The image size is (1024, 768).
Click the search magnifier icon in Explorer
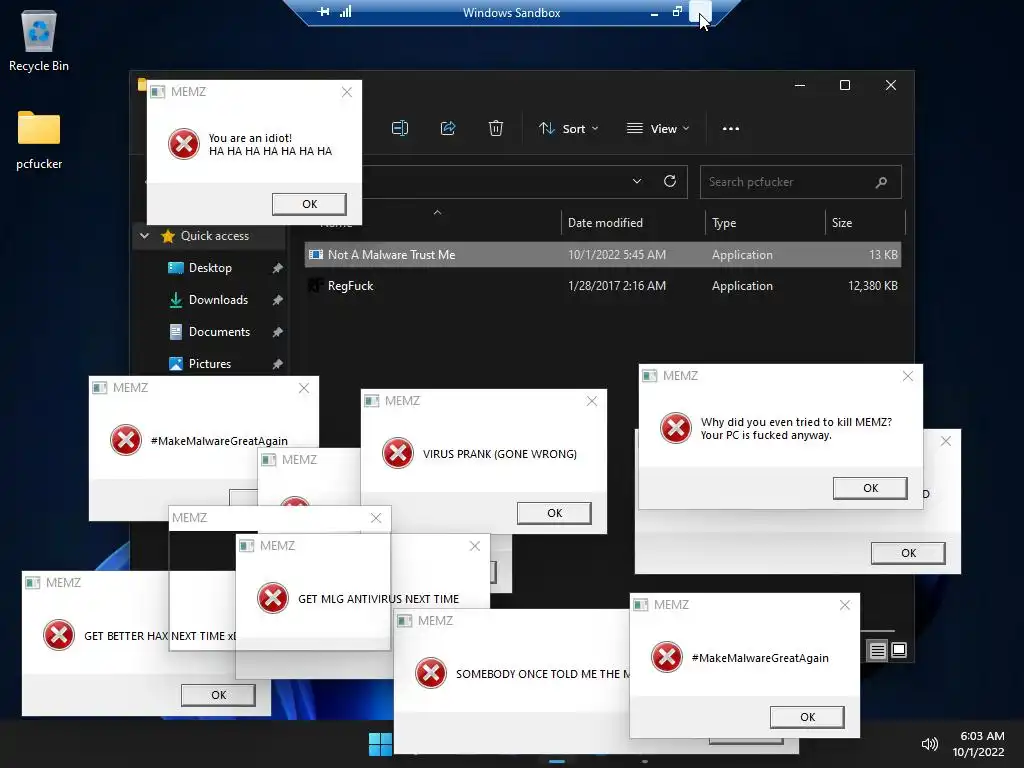click(881, 182)
